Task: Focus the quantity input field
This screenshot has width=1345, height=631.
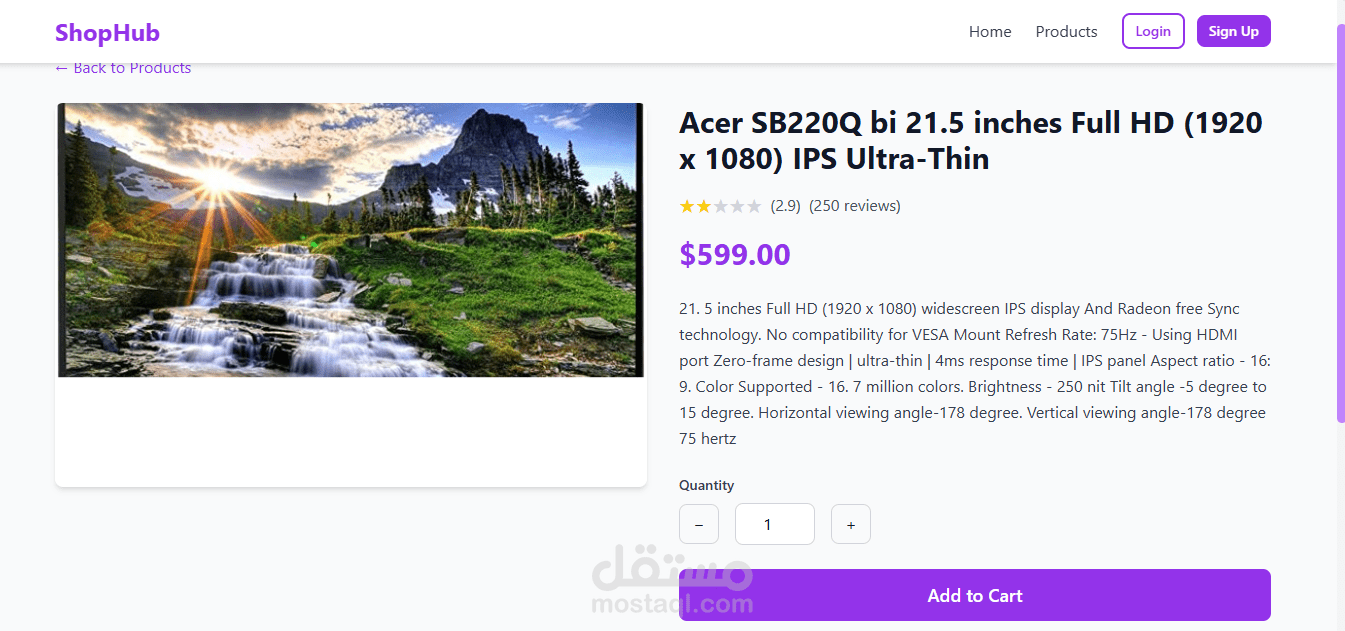Action: pyautogui.click(x=774, y=524)
